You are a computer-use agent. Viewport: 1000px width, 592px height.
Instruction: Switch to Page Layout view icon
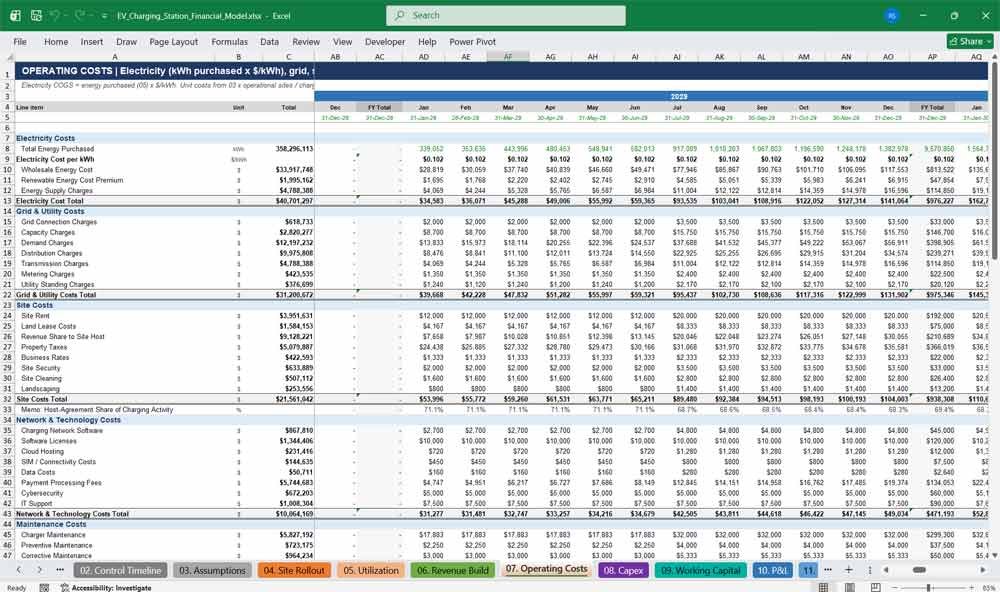849,587
